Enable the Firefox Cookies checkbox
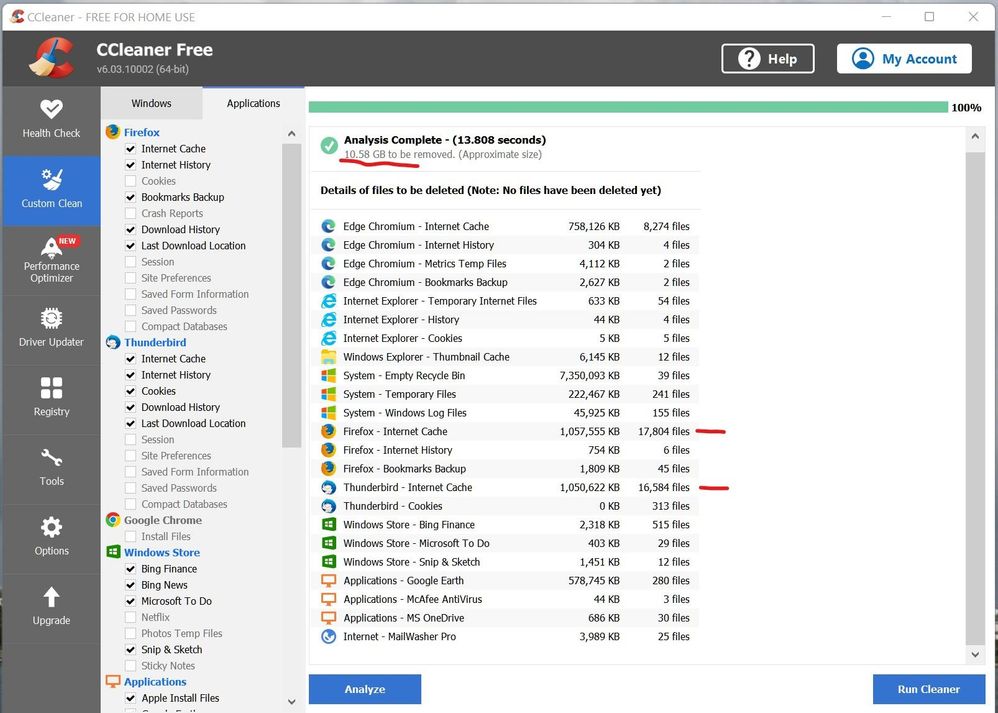 tap(130, 181)
